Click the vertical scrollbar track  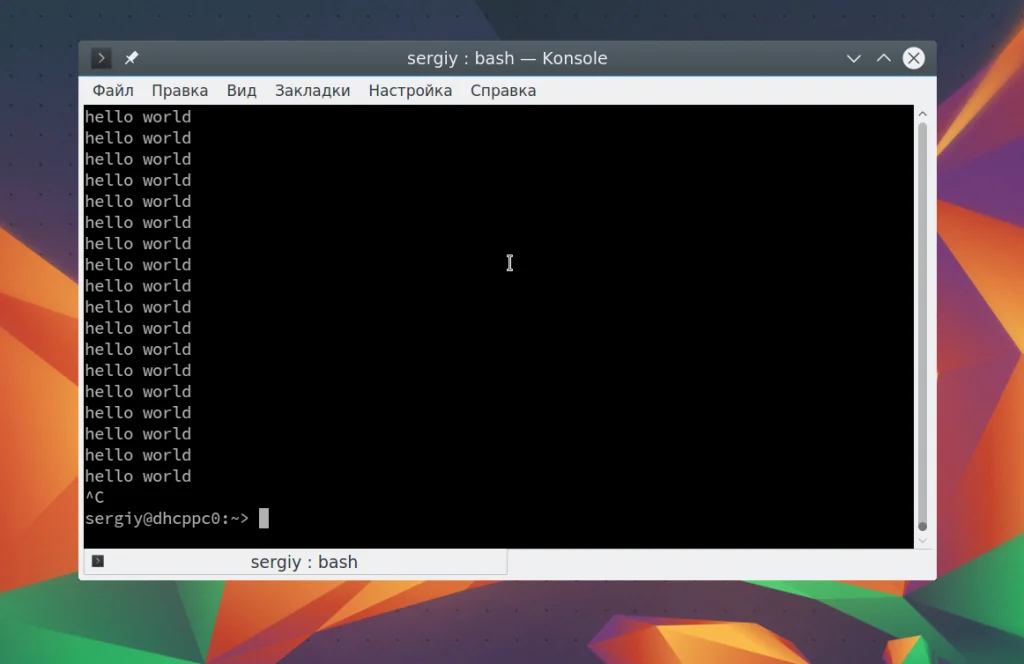(923, 326)
